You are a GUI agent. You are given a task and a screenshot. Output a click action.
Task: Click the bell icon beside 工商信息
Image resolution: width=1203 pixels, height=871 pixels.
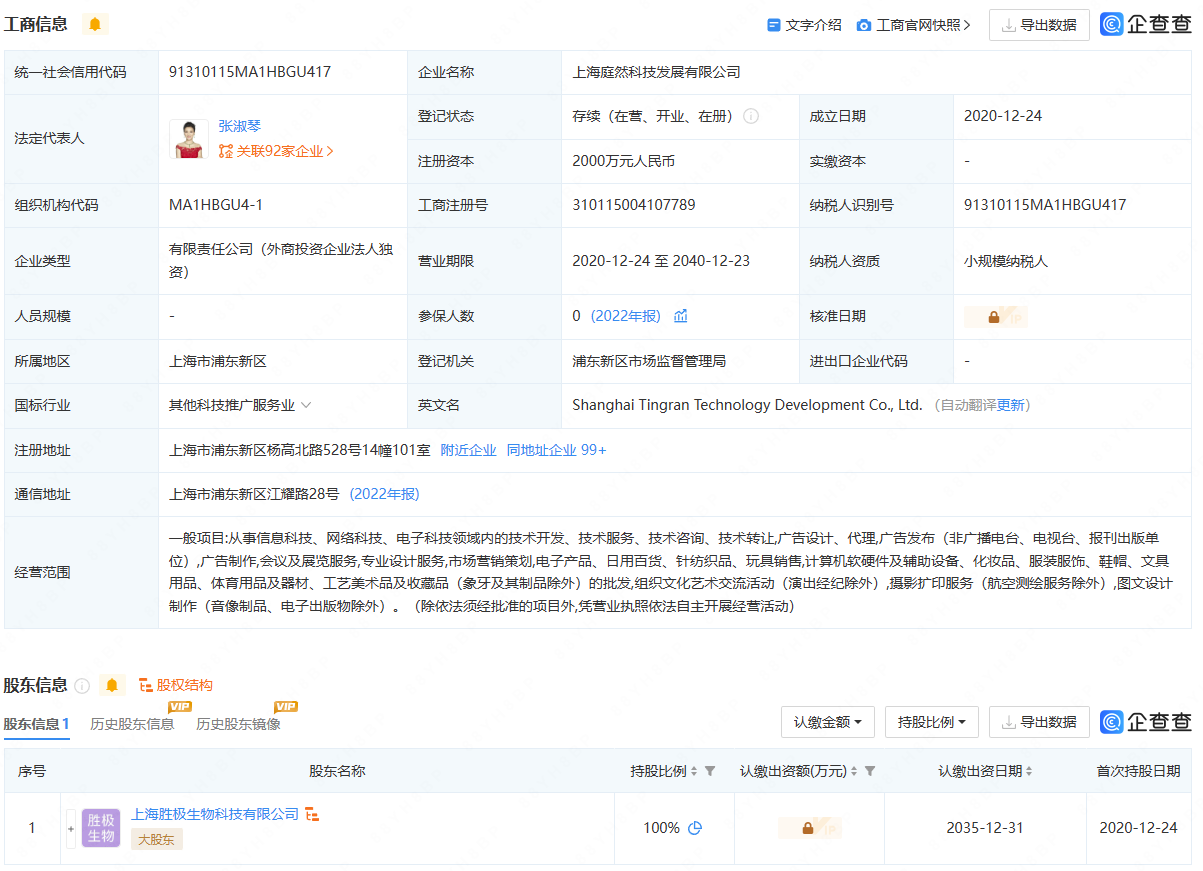(94, 24)
